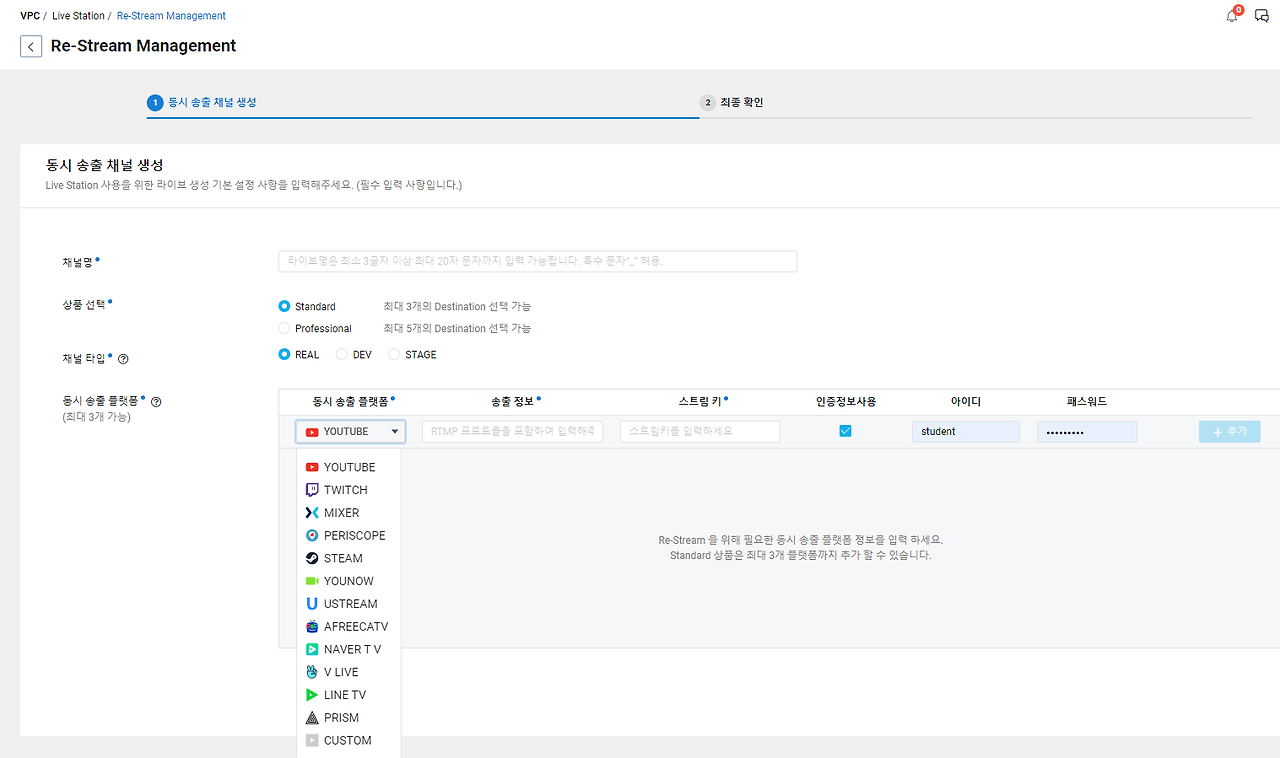Click the 인증정보사용 column header

tap(846, 402)
